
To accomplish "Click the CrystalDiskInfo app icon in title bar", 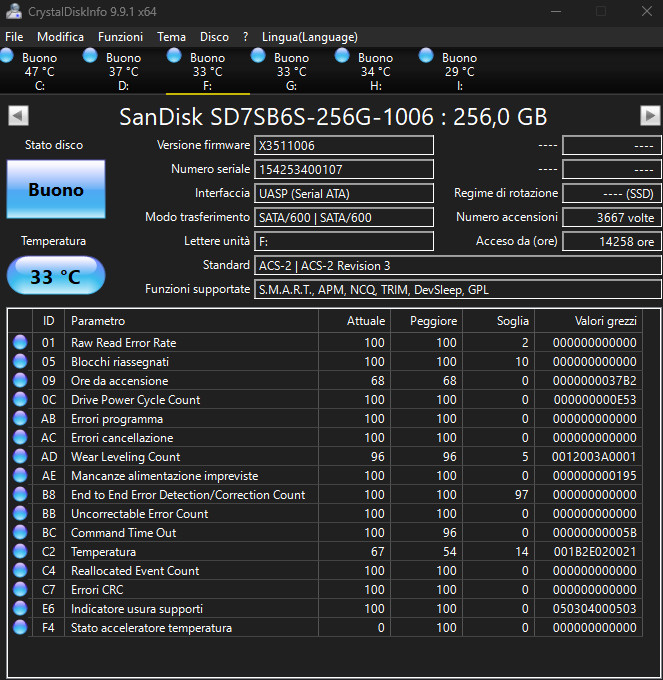I will click(x=13, y=11).
